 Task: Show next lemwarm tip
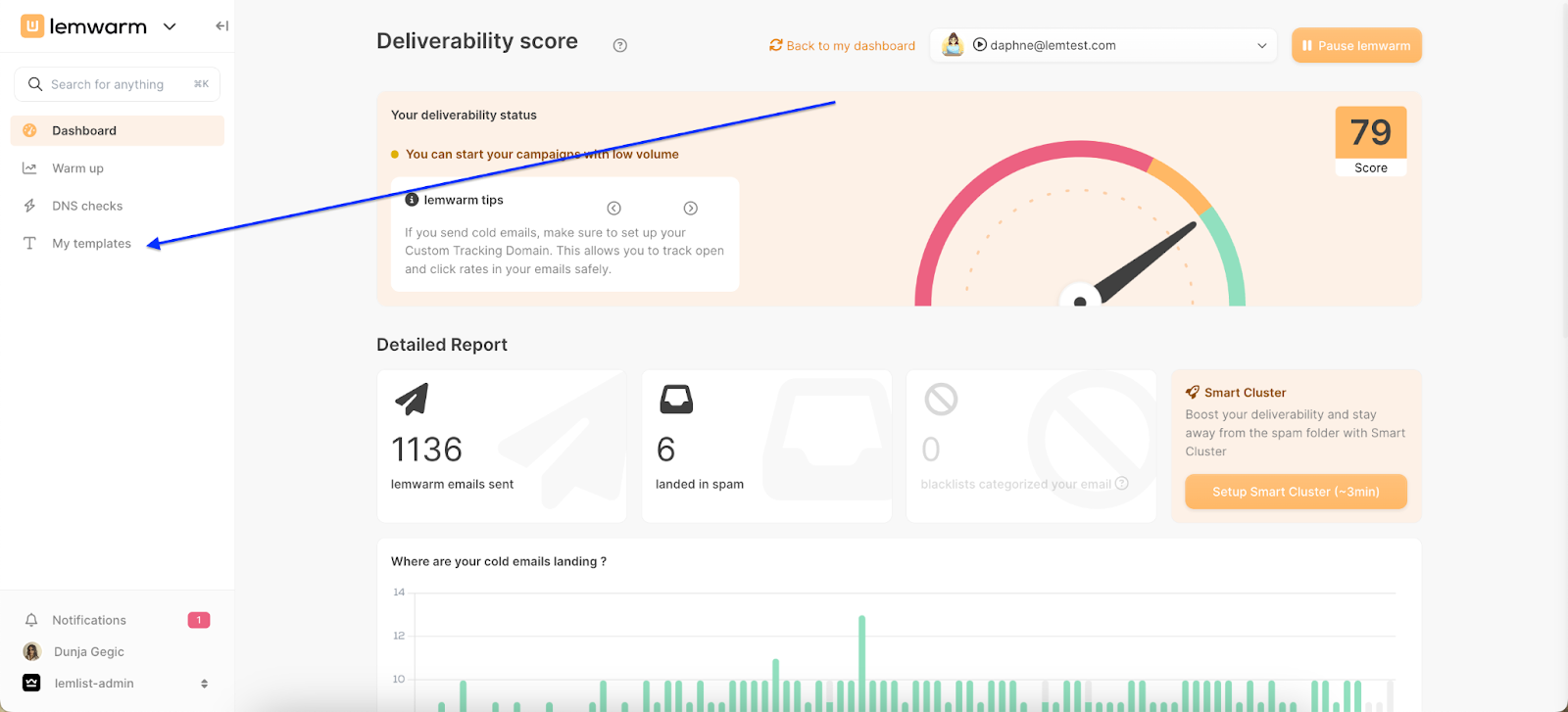690,208
